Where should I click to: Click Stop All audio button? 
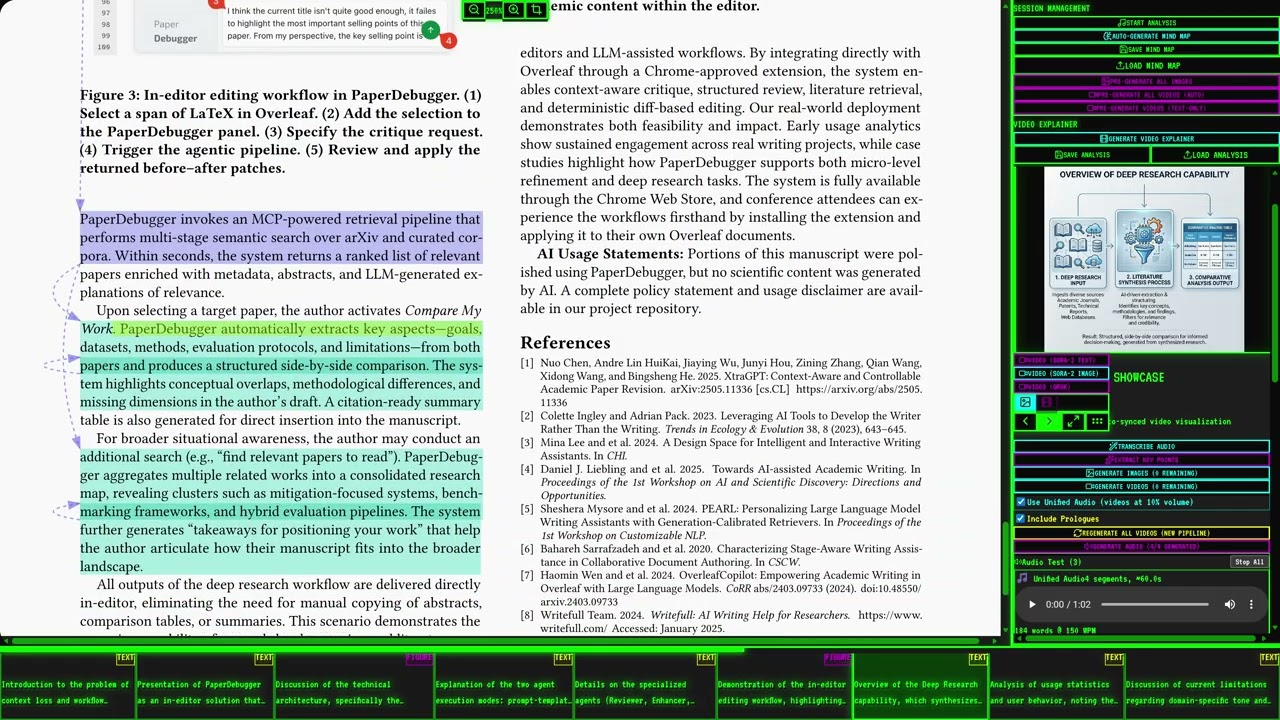coord(1249,562)
